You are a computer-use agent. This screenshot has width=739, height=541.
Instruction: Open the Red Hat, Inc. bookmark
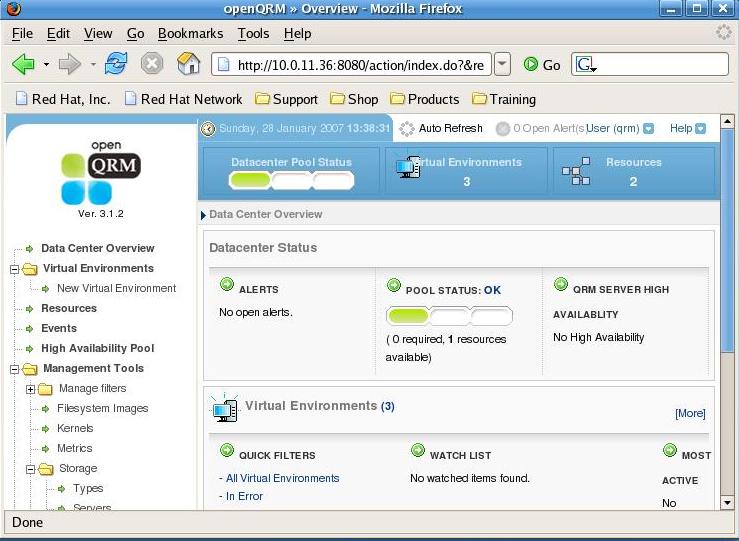click(63, 99)
